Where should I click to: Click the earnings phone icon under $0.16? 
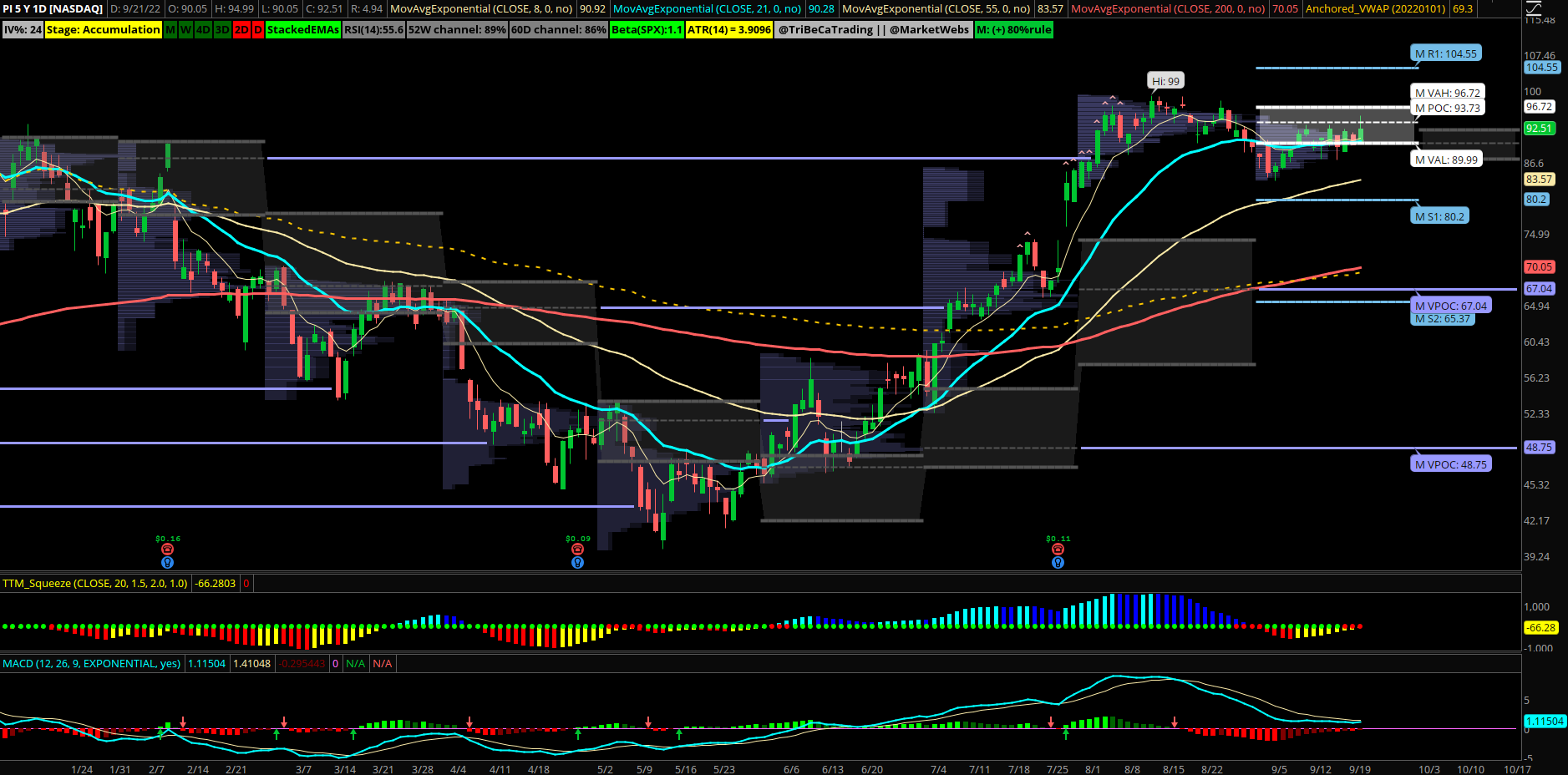coord(167,550)
